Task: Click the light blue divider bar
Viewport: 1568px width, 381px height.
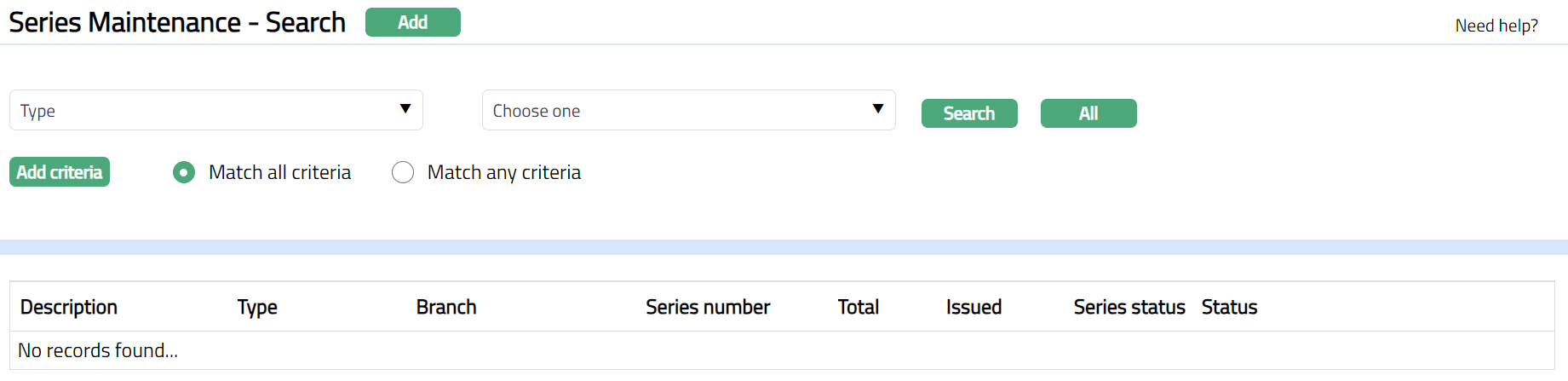Action: [x=784, y=247]
